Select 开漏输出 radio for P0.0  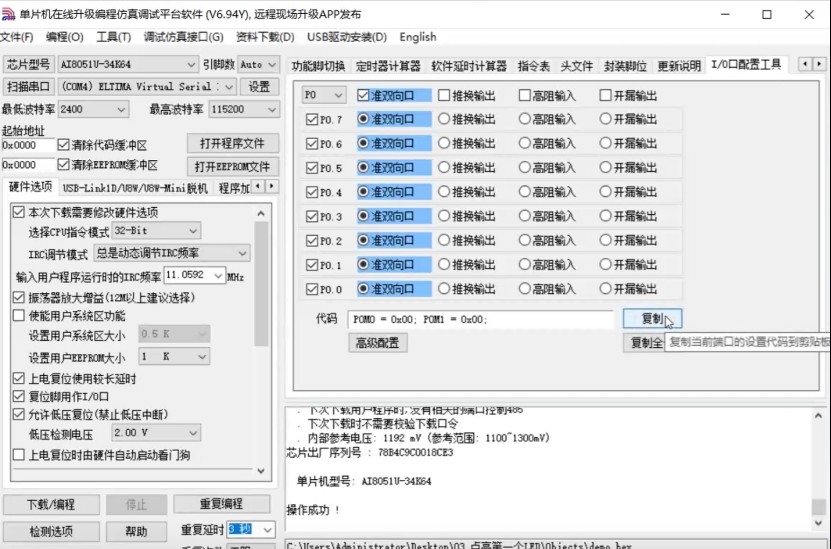[x=606, y=289]
